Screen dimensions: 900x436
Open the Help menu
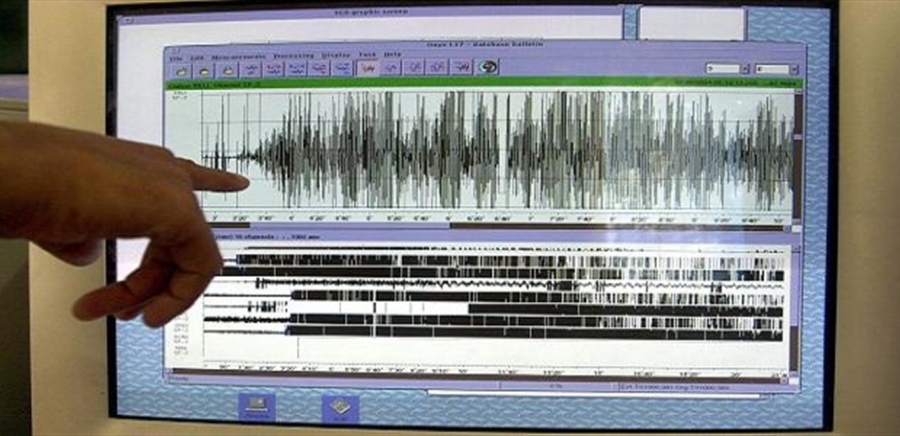[393, 55]
